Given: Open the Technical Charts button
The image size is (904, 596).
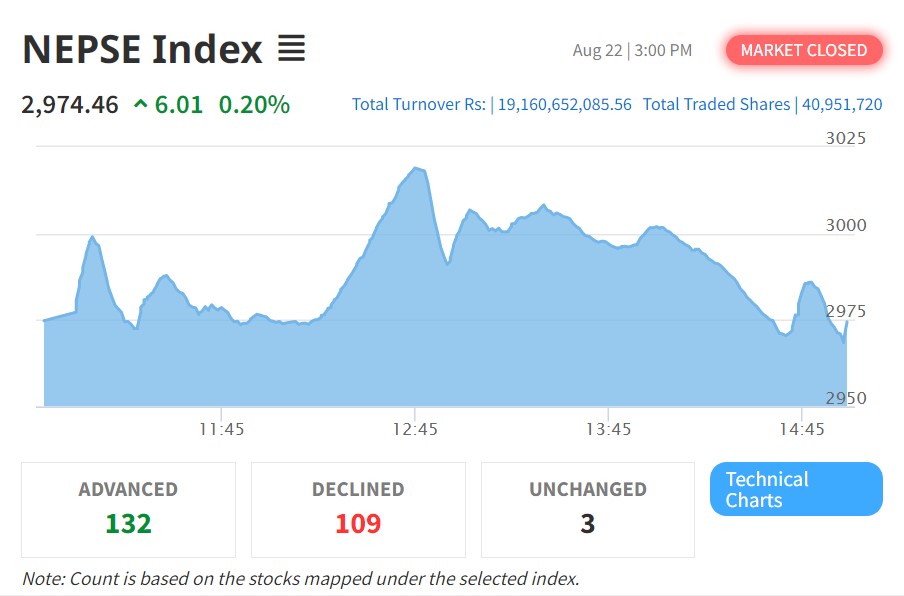Looking at the screenshot, I should (796, 489).
